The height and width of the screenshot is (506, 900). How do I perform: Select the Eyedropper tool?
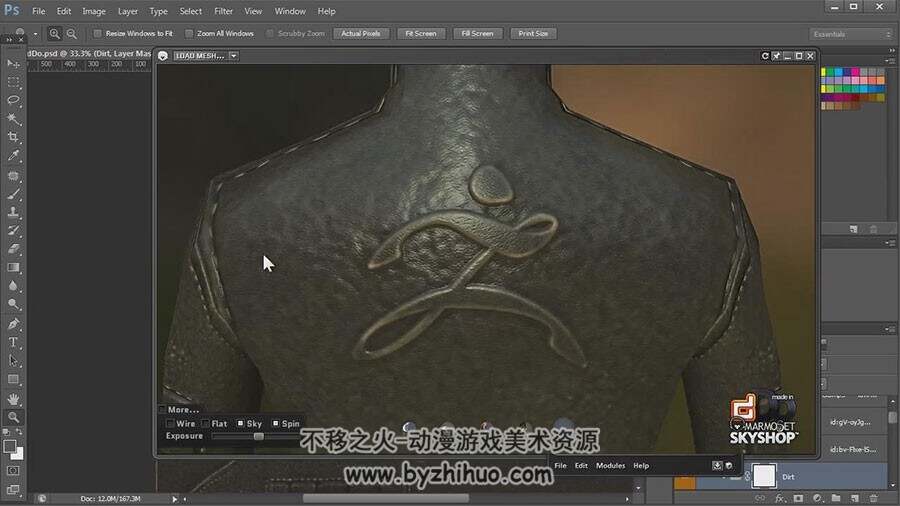pyautogui.click(x=13, y=155)
